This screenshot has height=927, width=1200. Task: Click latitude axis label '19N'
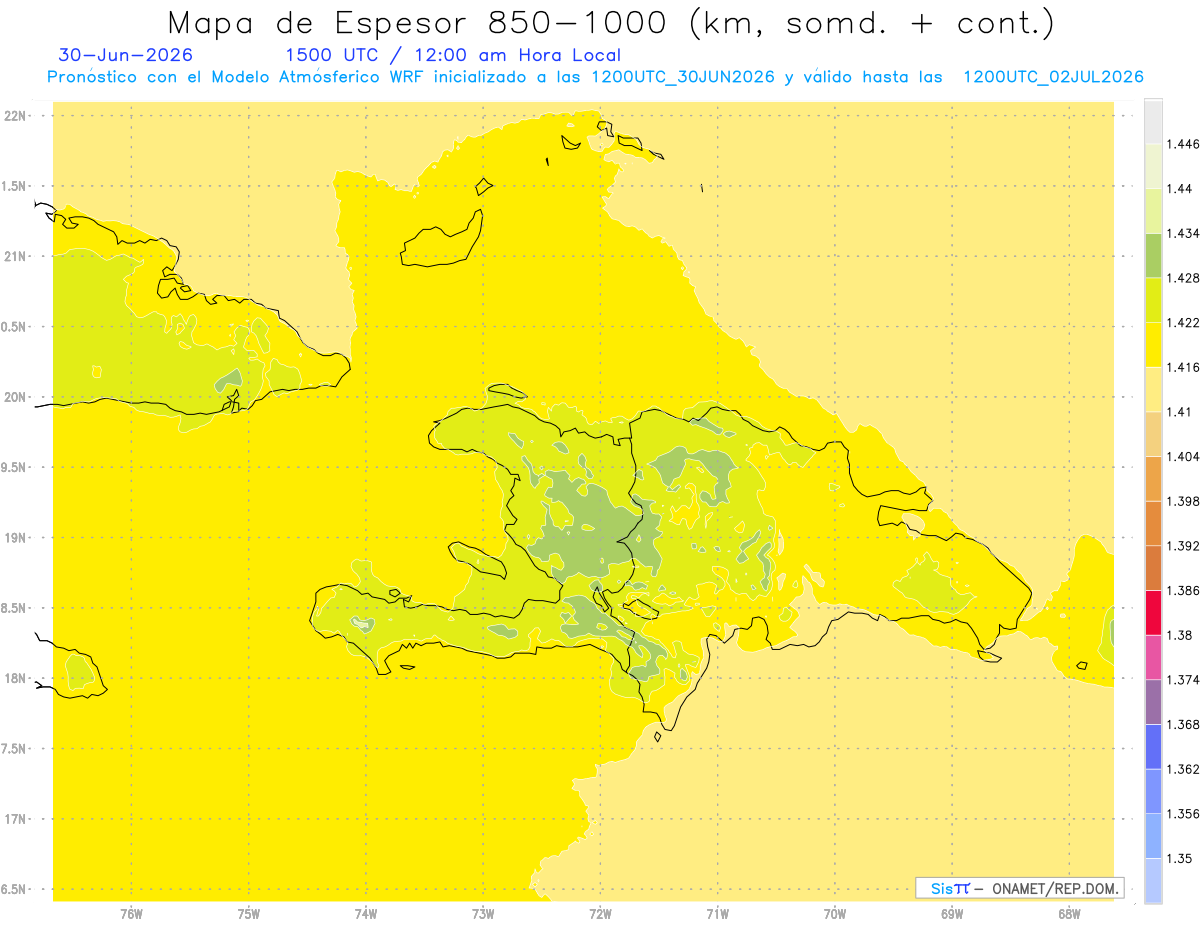(15, 538)
